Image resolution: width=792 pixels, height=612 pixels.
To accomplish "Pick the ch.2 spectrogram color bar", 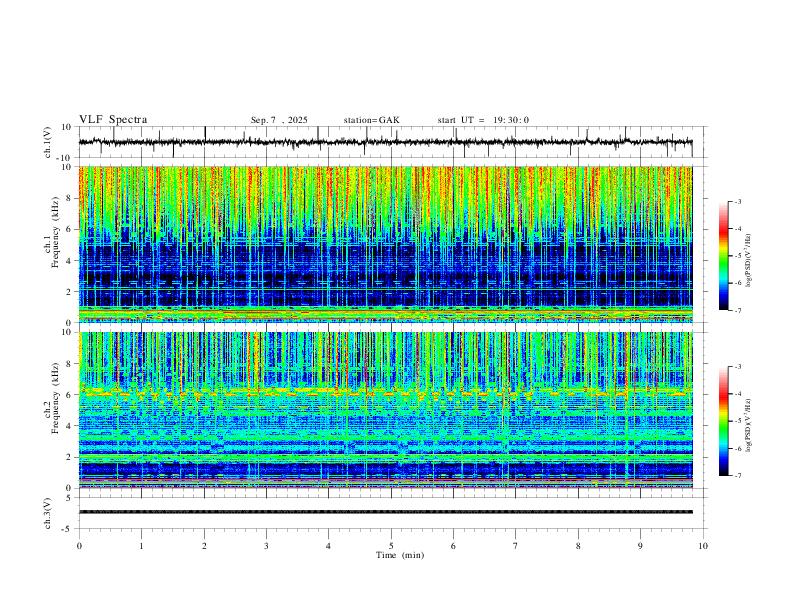I will [x=723, y=421].
